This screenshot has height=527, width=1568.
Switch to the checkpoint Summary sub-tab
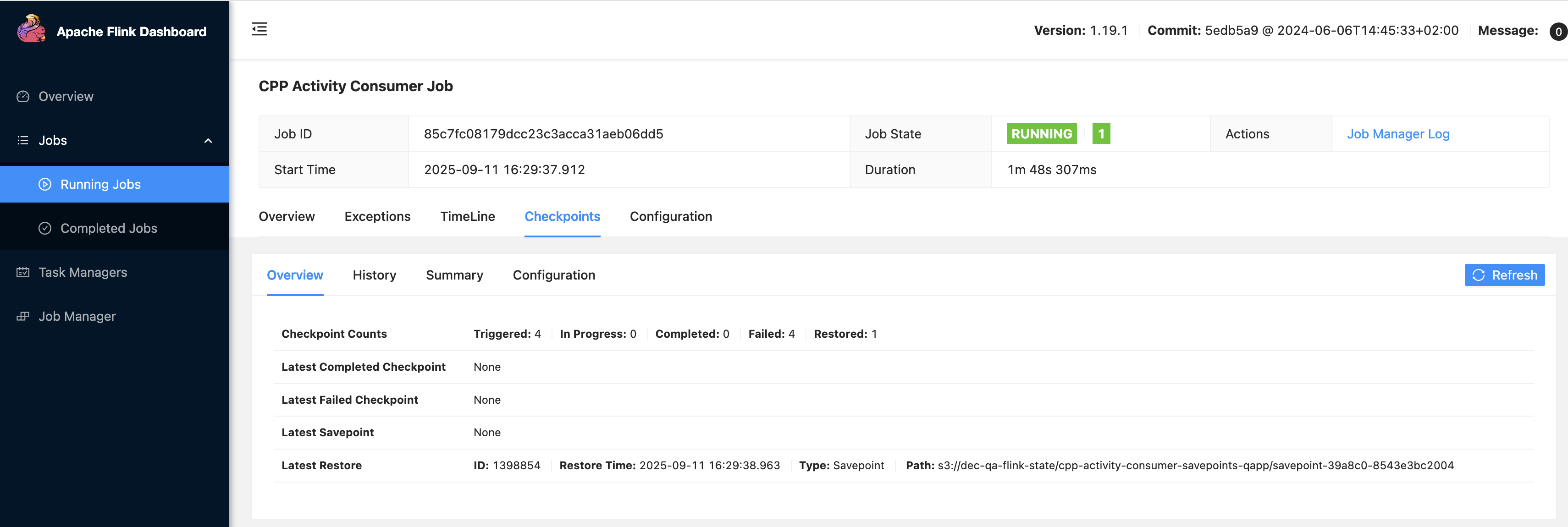(454, 275)
